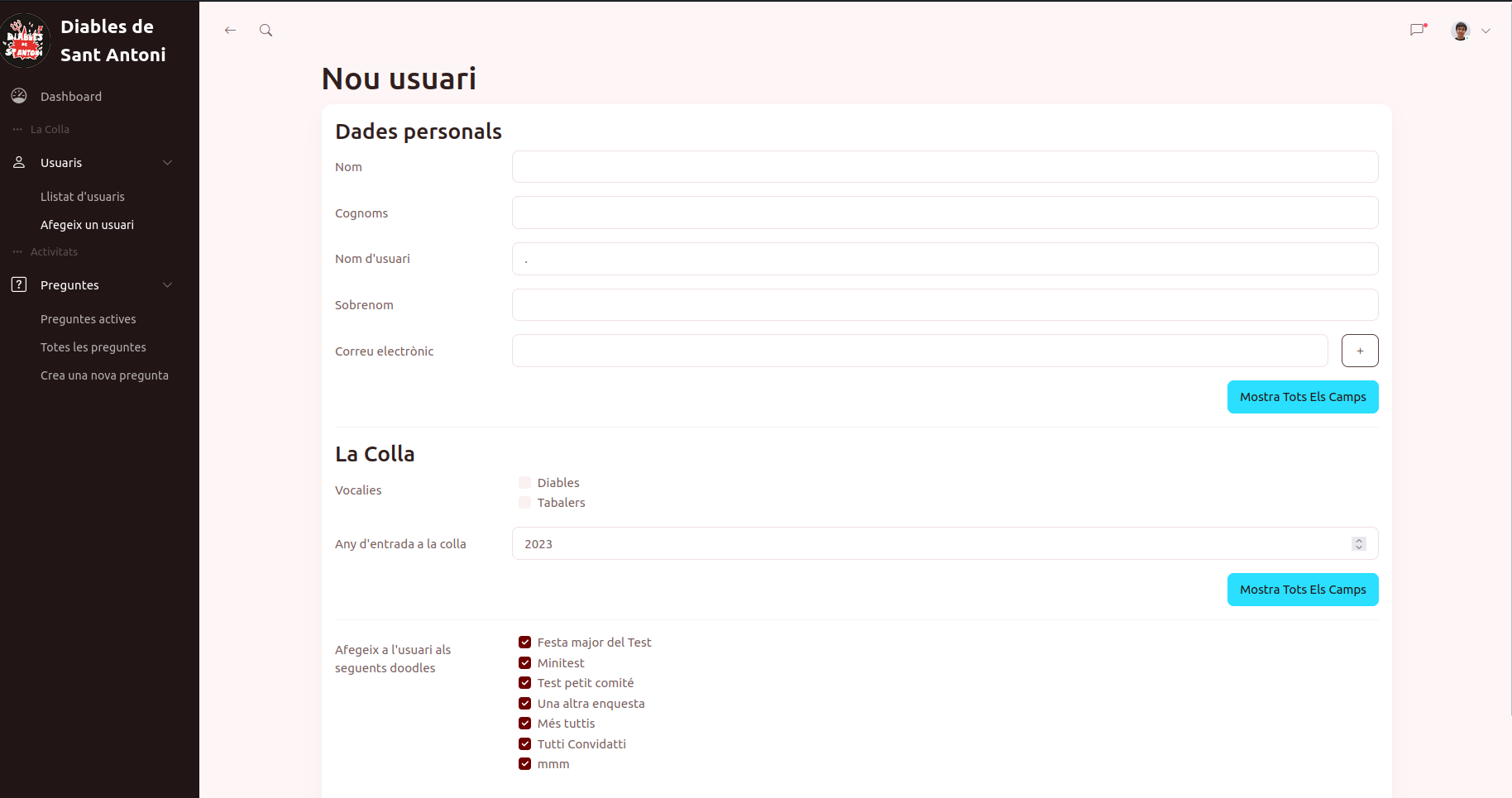Check the Tabalers vocalia checkbox
The width and height of the screenshot is (1512, 798).
[524, 503]
